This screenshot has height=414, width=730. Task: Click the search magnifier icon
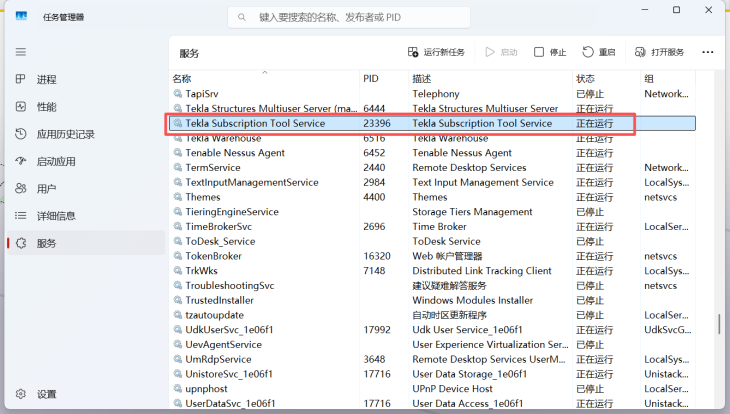[242, 17]
